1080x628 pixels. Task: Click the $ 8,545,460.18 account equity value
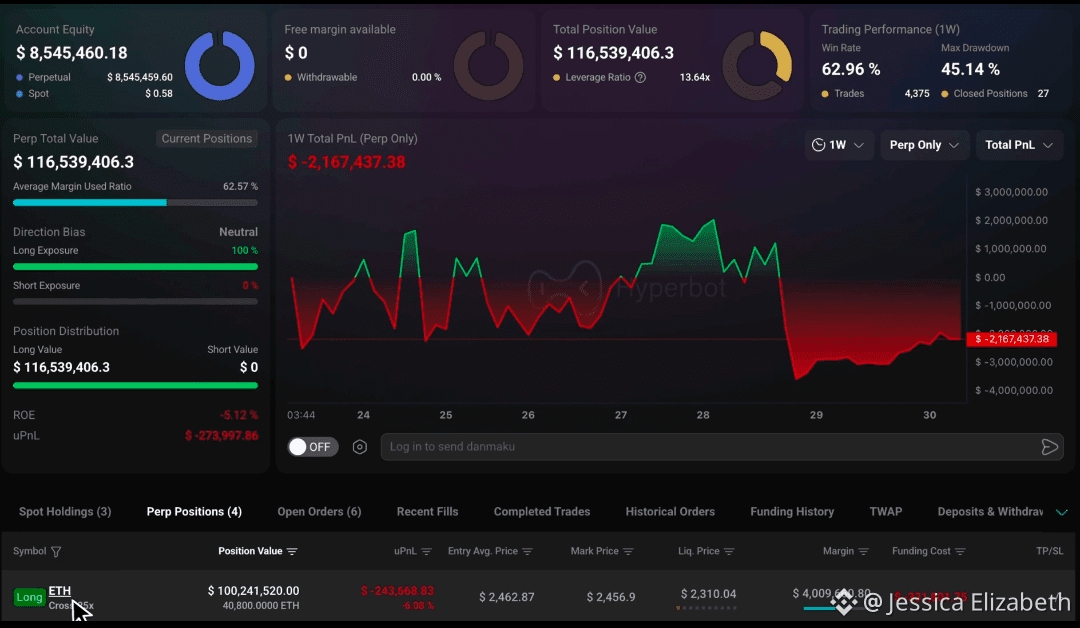click(72, 53)
